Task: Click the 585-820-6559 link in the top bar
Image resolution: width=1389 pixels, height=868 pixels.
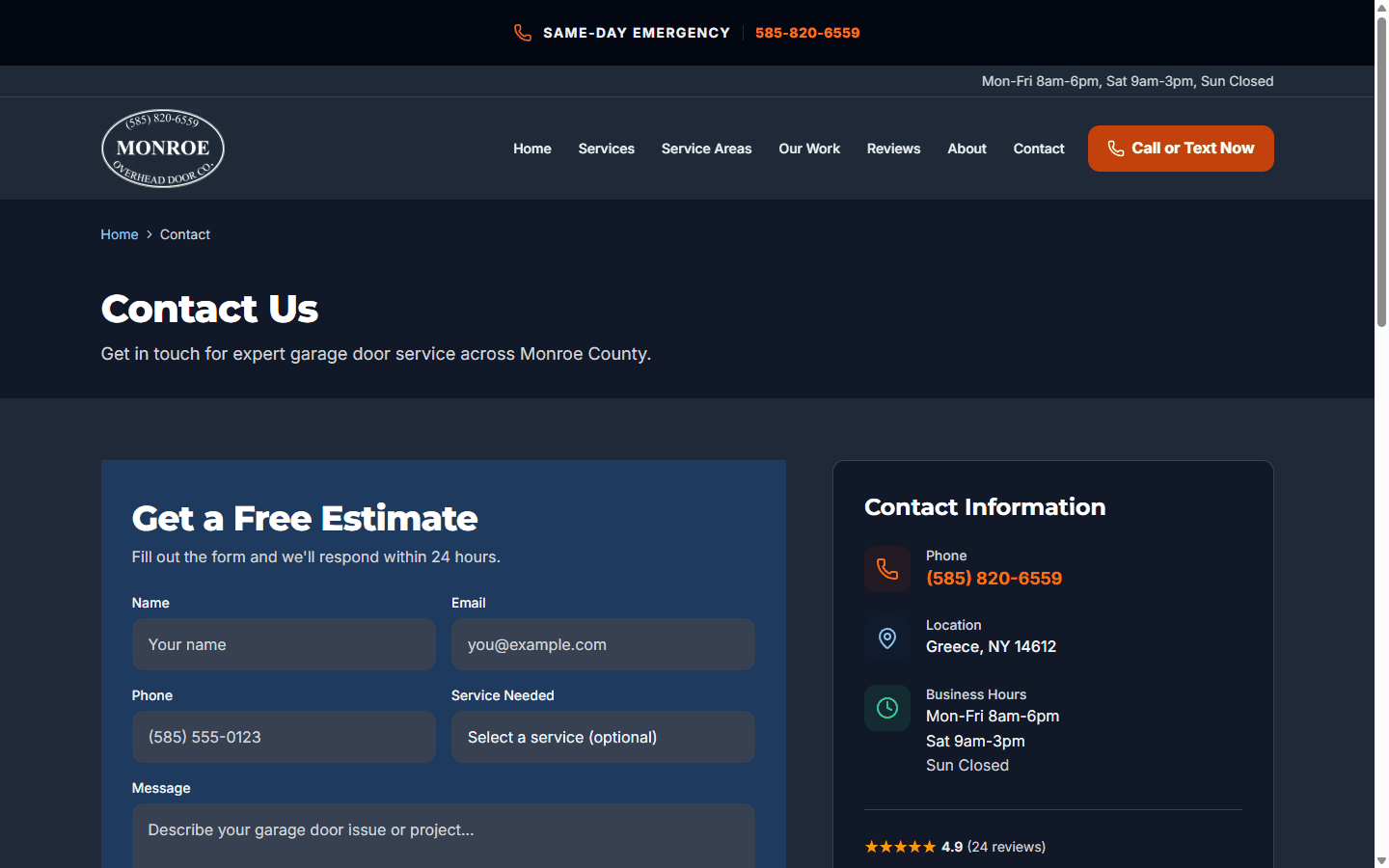Action: (806, 32)
